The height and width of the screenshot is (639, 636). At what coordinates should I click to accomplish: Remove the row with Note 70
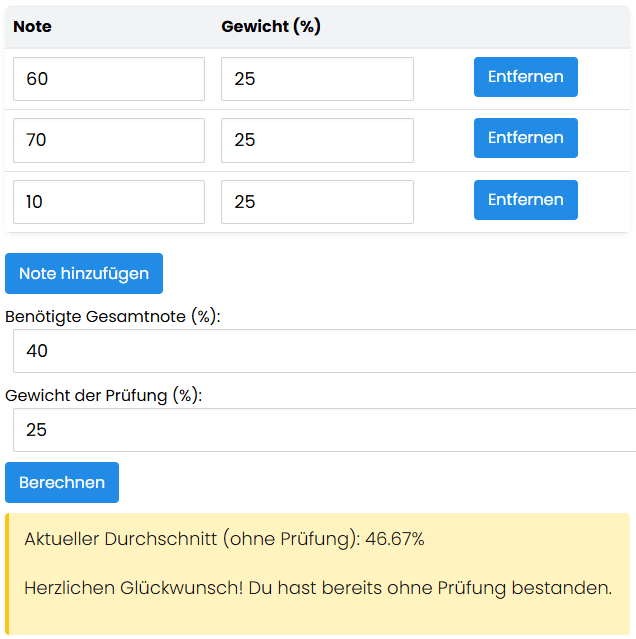(525, 138)
